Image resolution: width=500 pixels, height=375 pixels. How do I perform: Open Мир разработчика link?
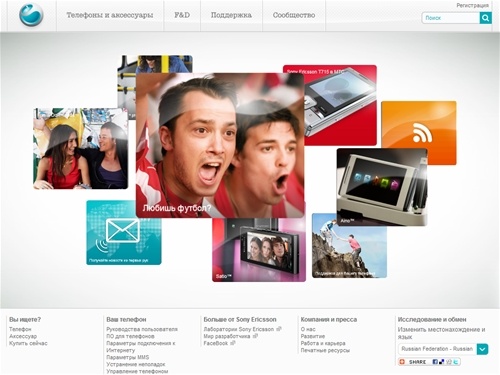point(227,336)
